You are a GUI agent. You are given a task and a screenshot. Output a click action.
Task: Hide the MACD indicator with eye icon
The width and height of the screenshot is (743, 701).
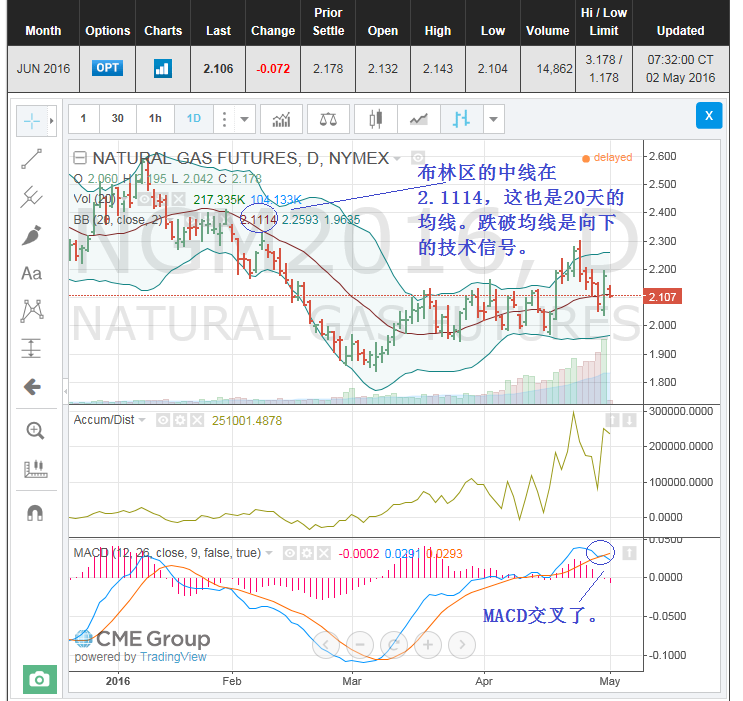289,552
